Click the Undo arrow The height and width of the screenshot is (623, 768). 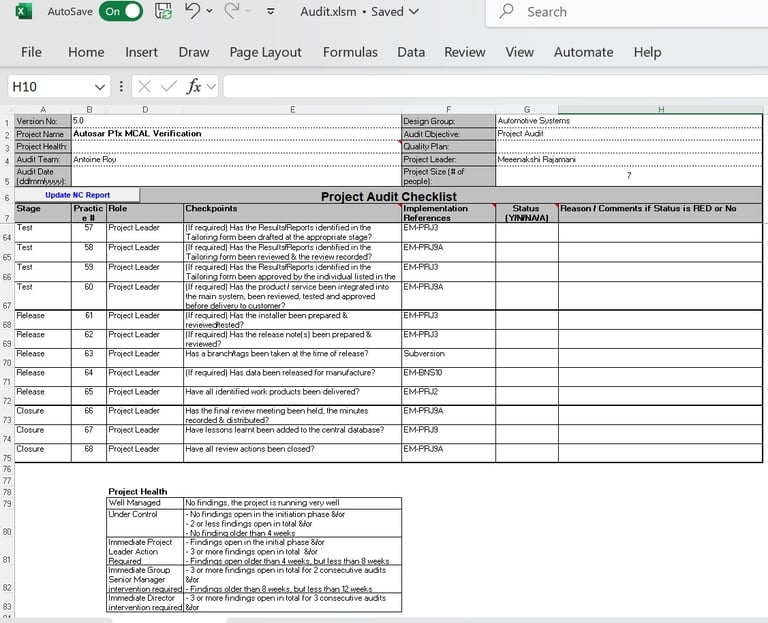[x=192, y=10]
